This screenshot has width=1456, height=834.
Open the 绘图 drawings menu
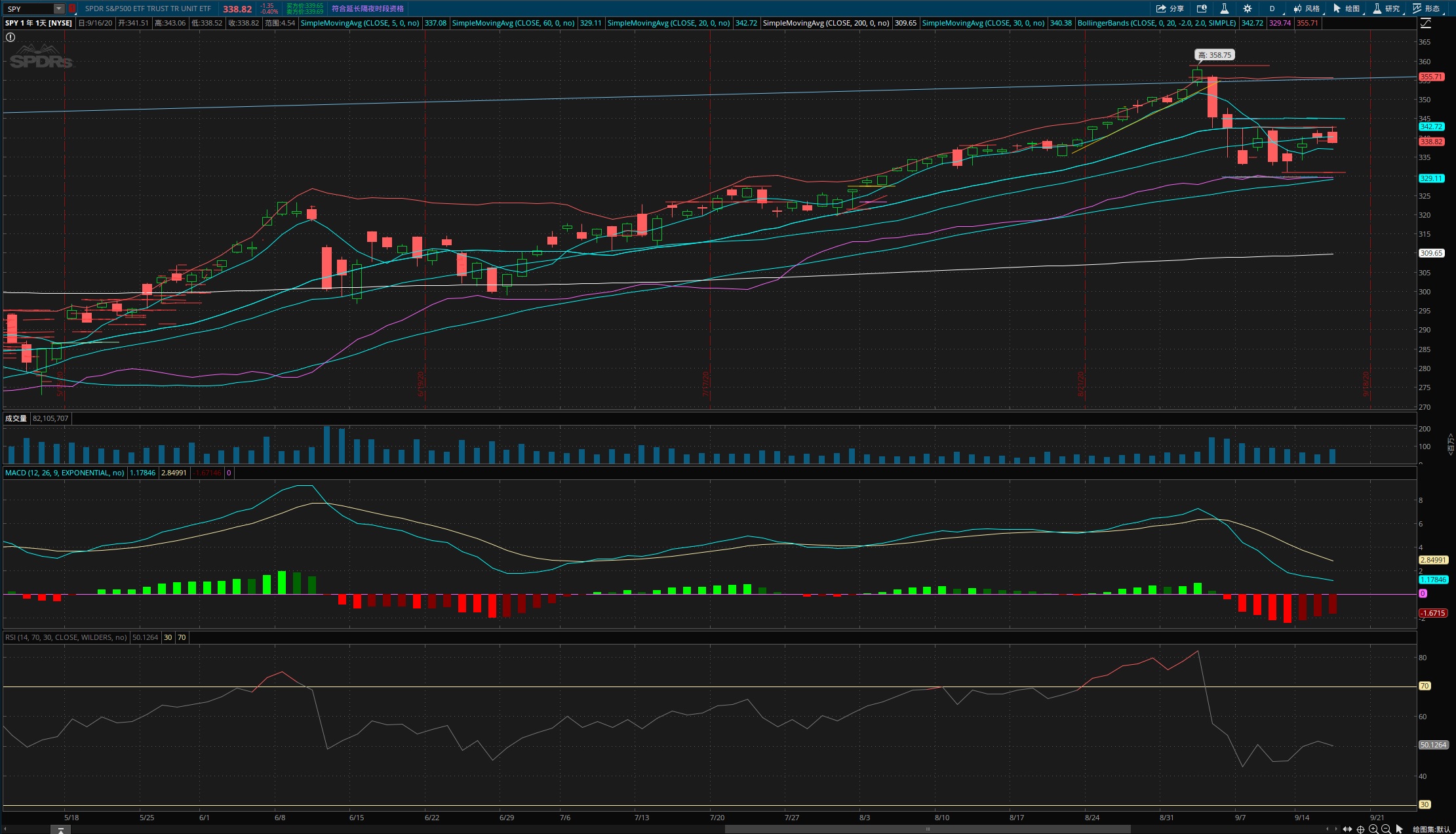click(1347, 9)
